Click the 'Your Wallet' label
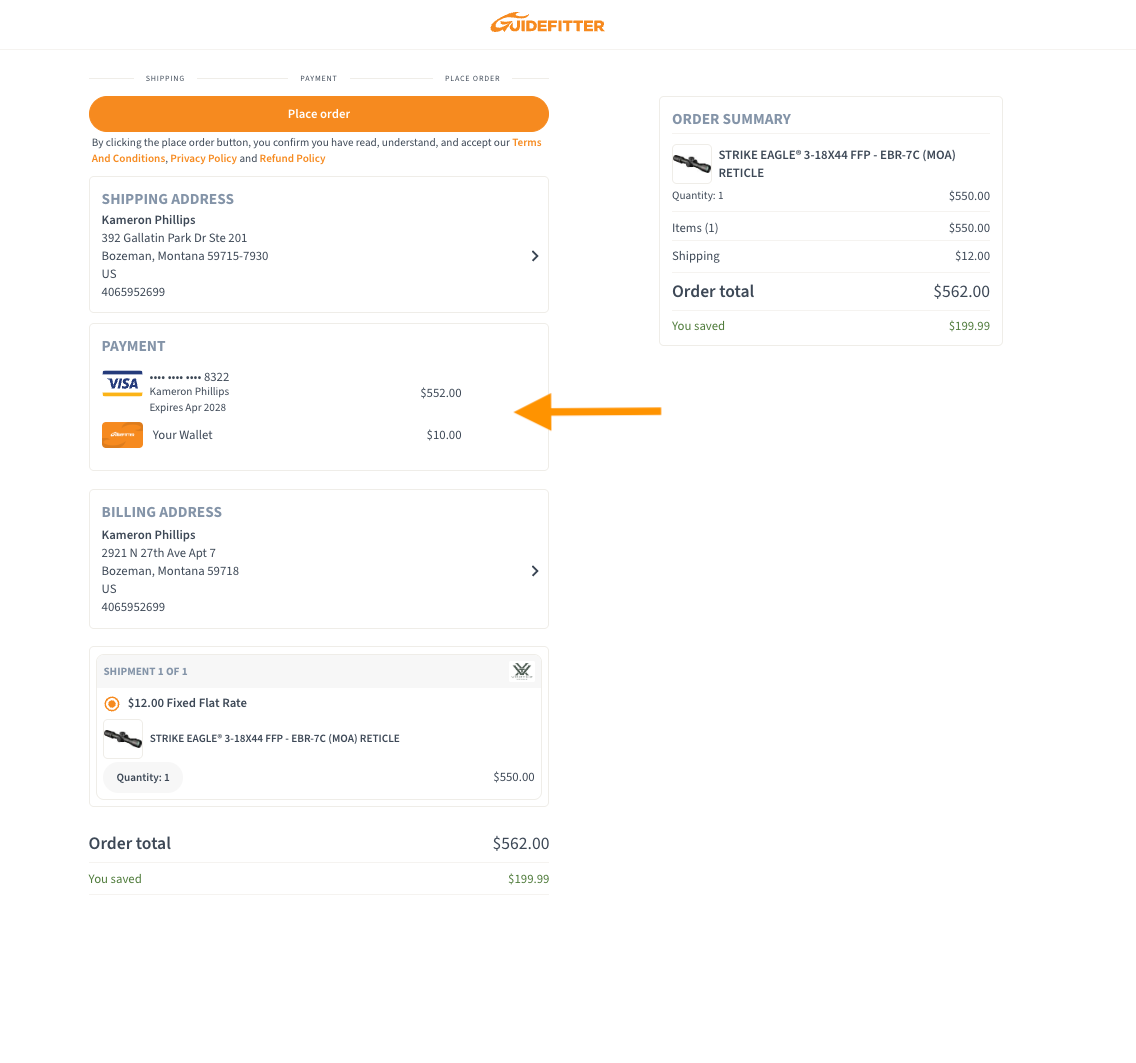Screen dimensions: 1136x1063 pos(183,435)
